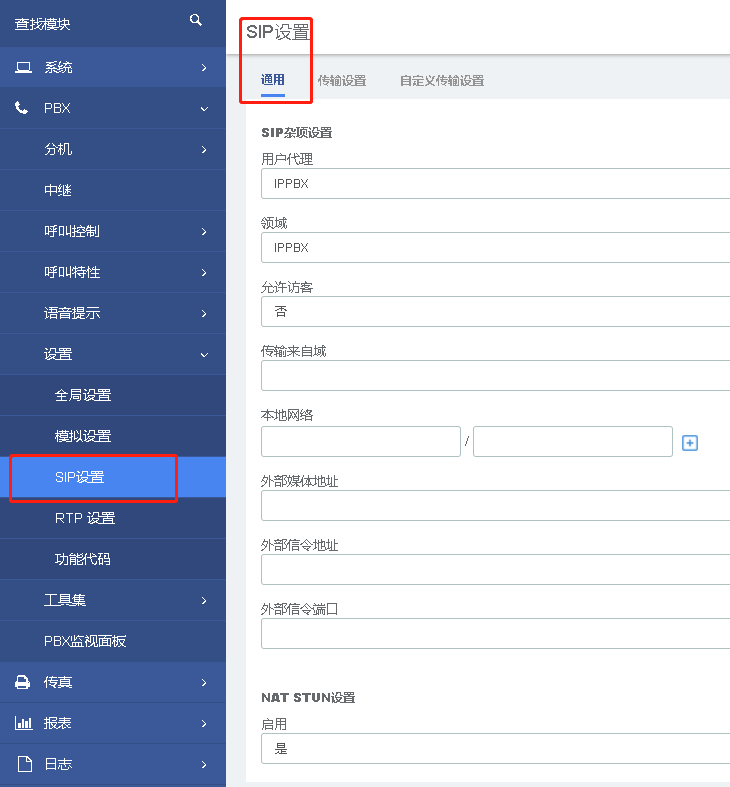This screenshot has height=787, width=730.
Task: Expand the 呼叫控制 submenu arrow
Action: coord(204,231)
